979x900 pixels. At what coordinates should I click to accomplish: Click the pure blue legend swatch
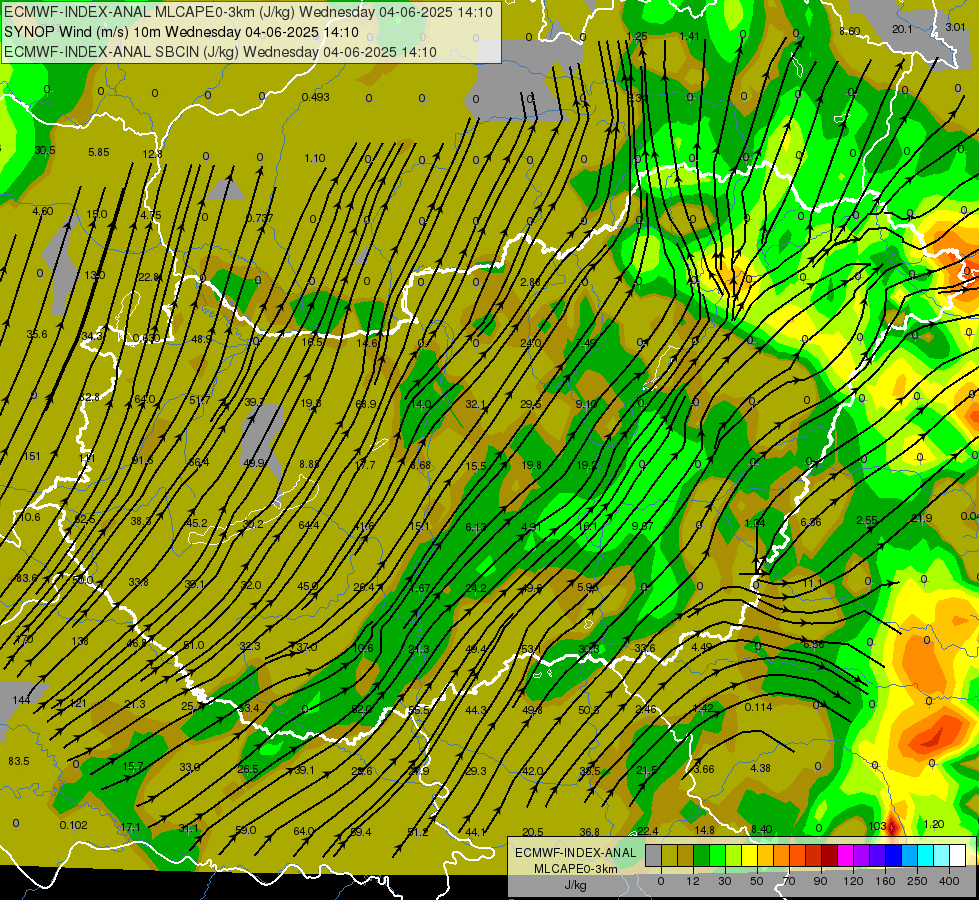coord(893,855)
